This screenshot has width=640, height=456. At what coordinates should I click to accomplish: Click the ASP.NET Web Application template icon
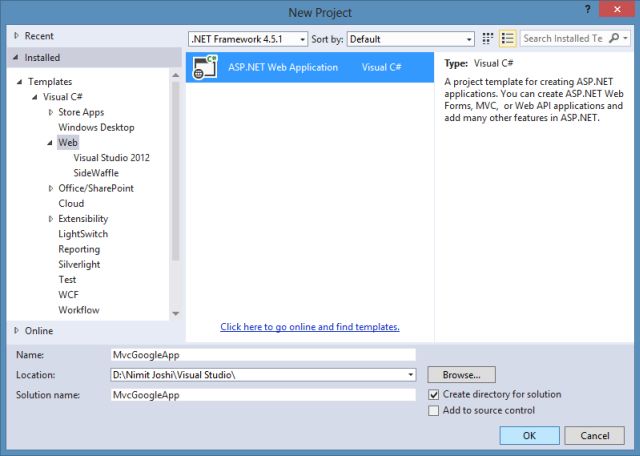tap(204, 67)
